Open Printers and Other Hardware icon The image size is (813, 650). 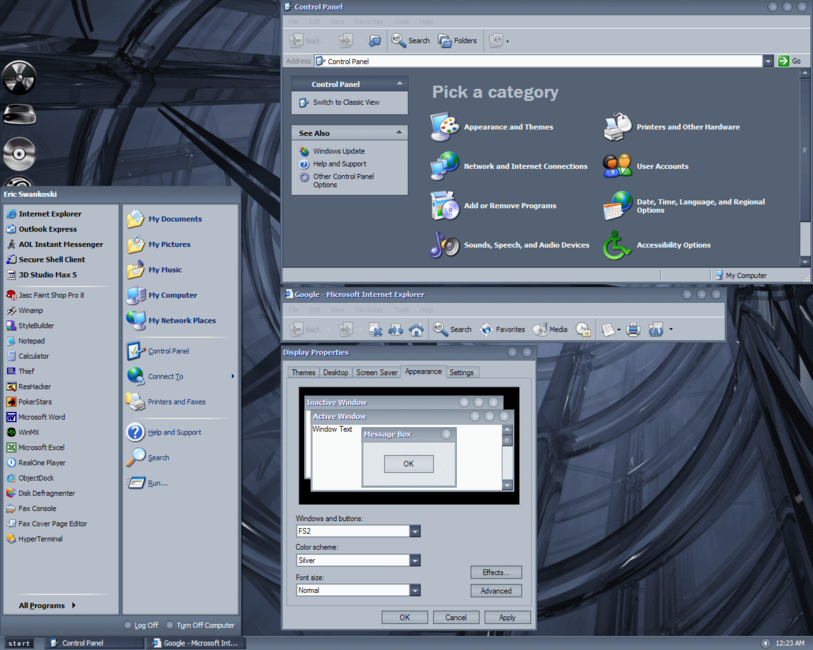click(x=617, y=127)
